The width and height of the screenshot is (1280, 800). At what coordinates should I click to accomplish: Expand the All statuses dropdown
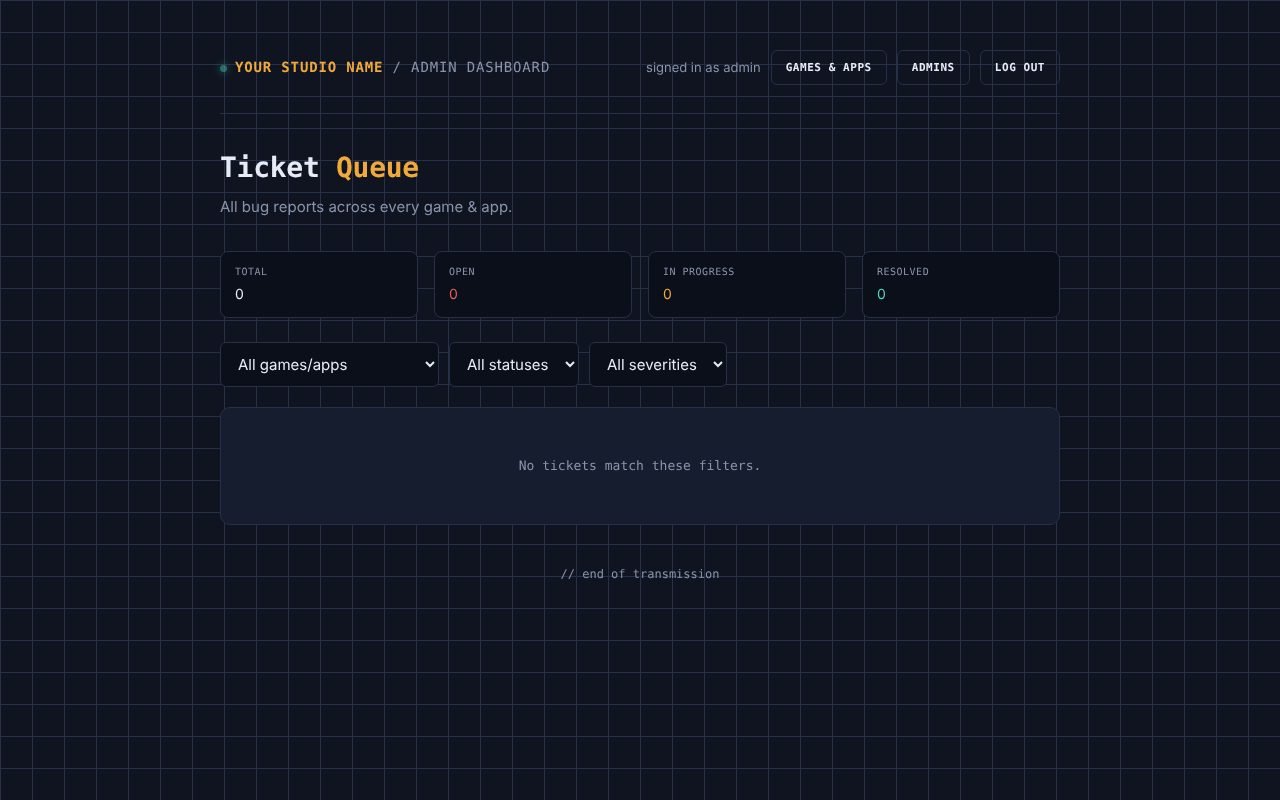coord(514,365)
